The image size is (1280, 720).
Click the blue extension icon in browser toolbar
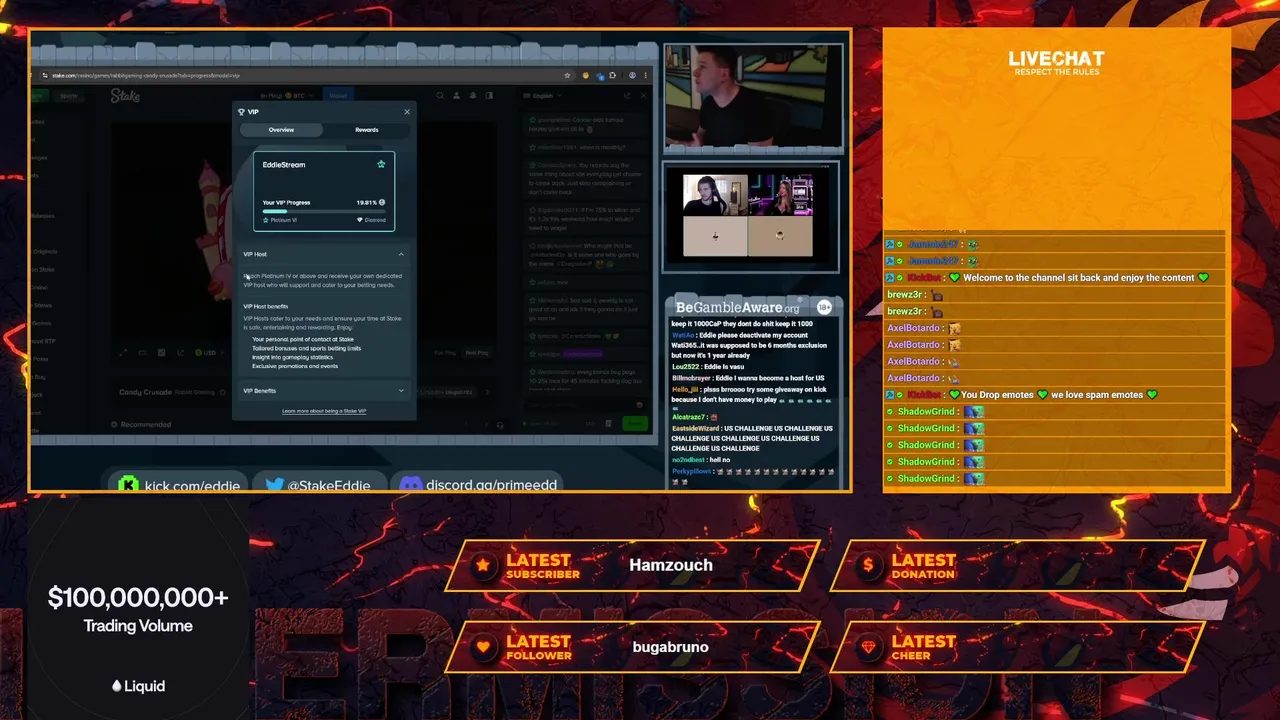pos(600,76)
